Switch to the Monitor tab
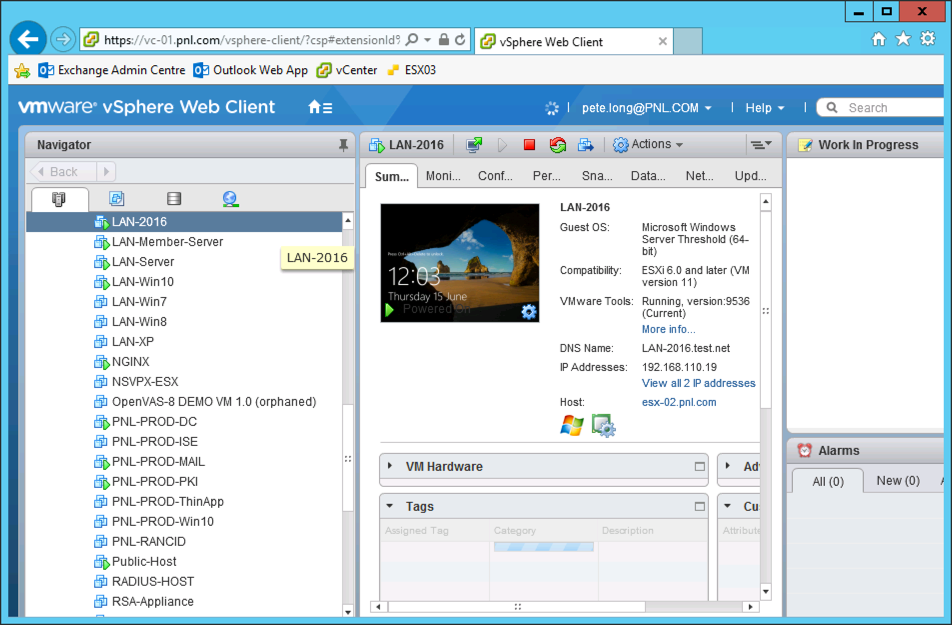The width and height of the screenshot is (952, 625). (443, 176)
